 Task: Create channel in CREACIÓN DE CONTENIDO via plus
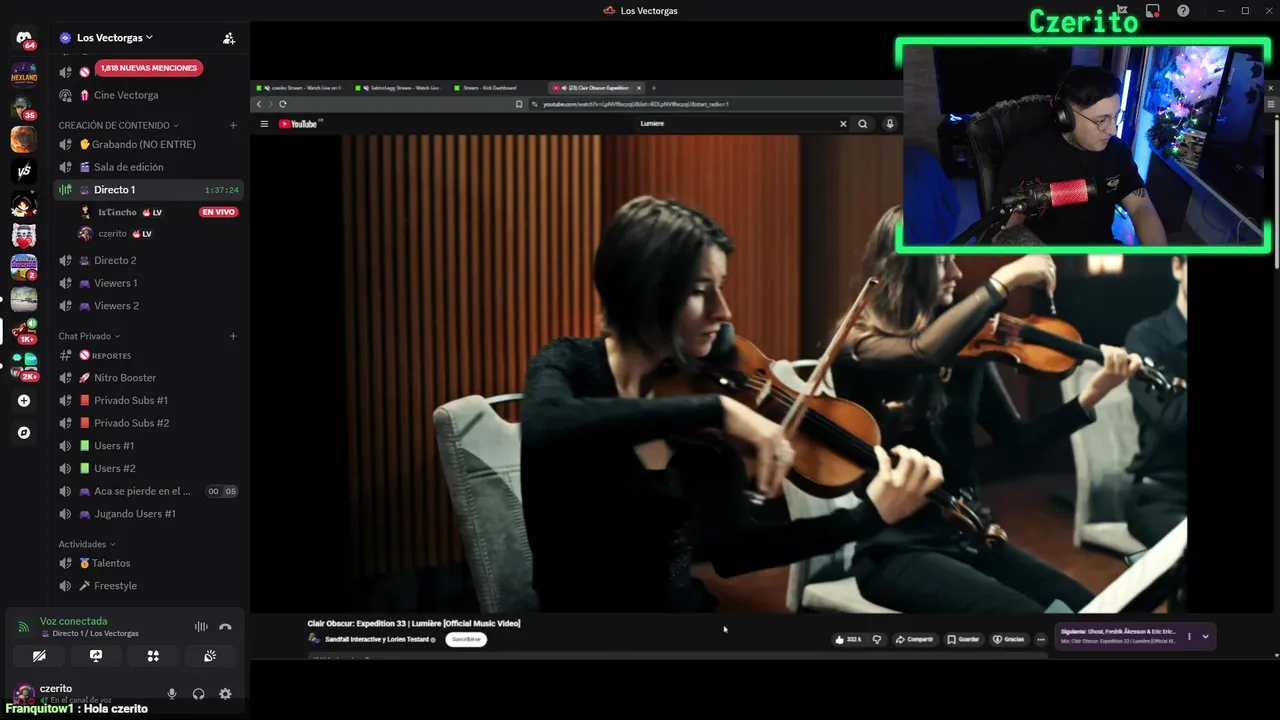pos(233,125)
